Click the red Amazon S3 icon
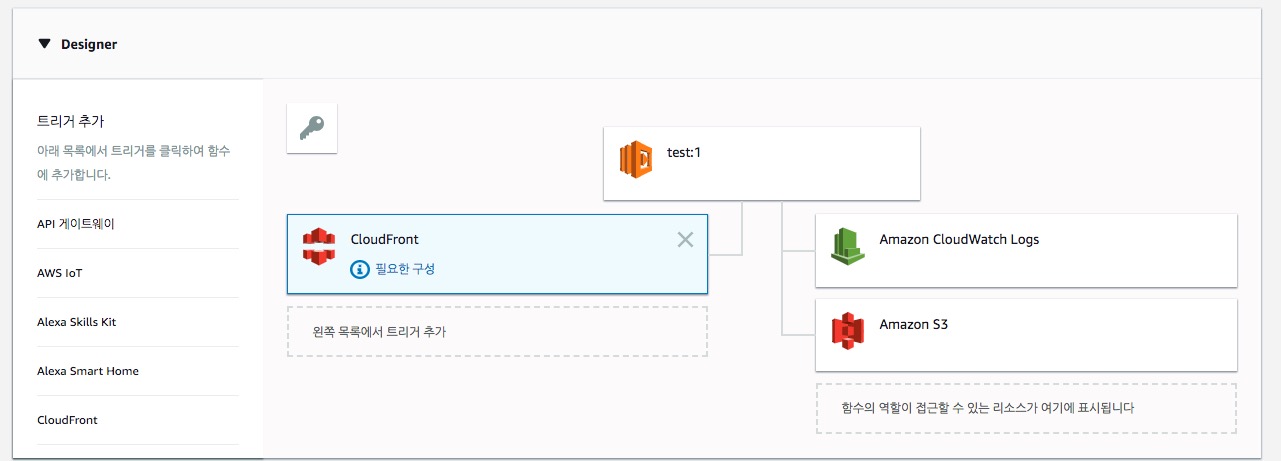Screen dimensions: 1281x461 847,331
